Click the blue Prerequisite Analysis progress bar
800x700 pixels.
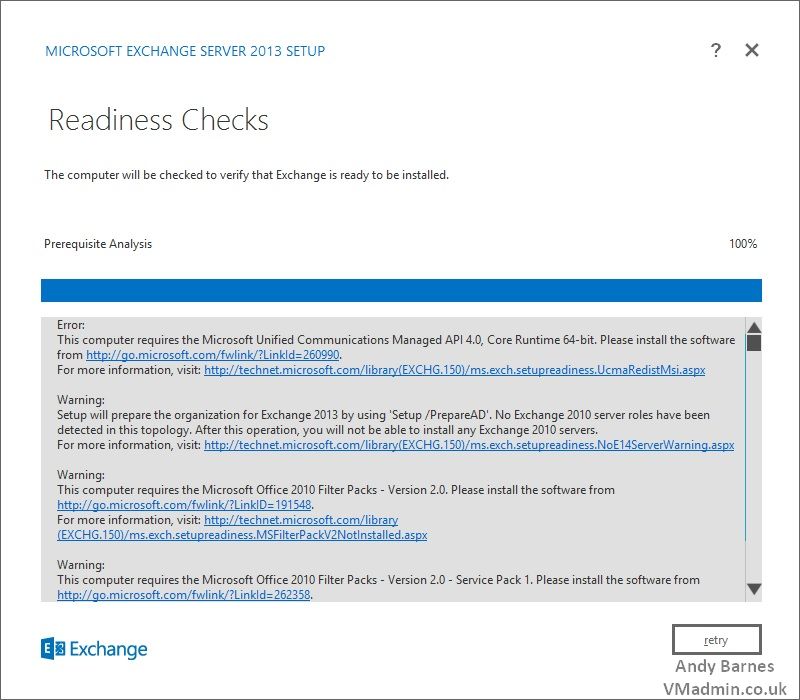click(x=400, y=290)
